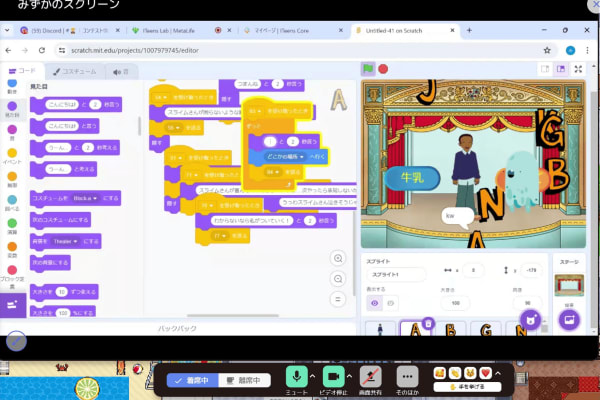The width and height of the screenshot is (600, 400).
Task: Switch to large stage layout
Action: click(561, 69)
